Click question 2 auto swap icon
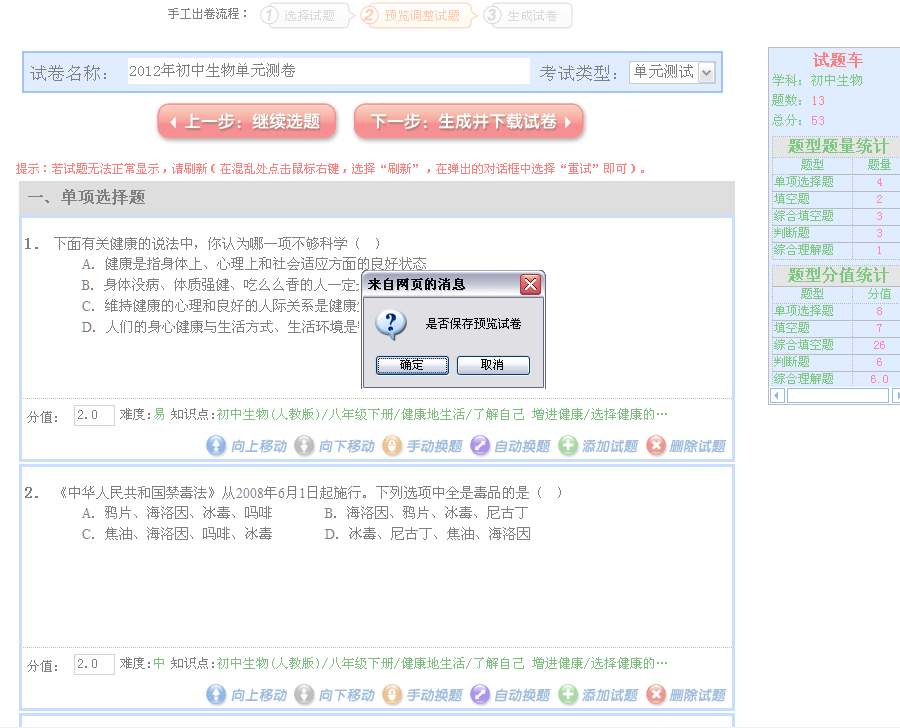This screenshot has height=728, width=900. [x=480, y=695]
